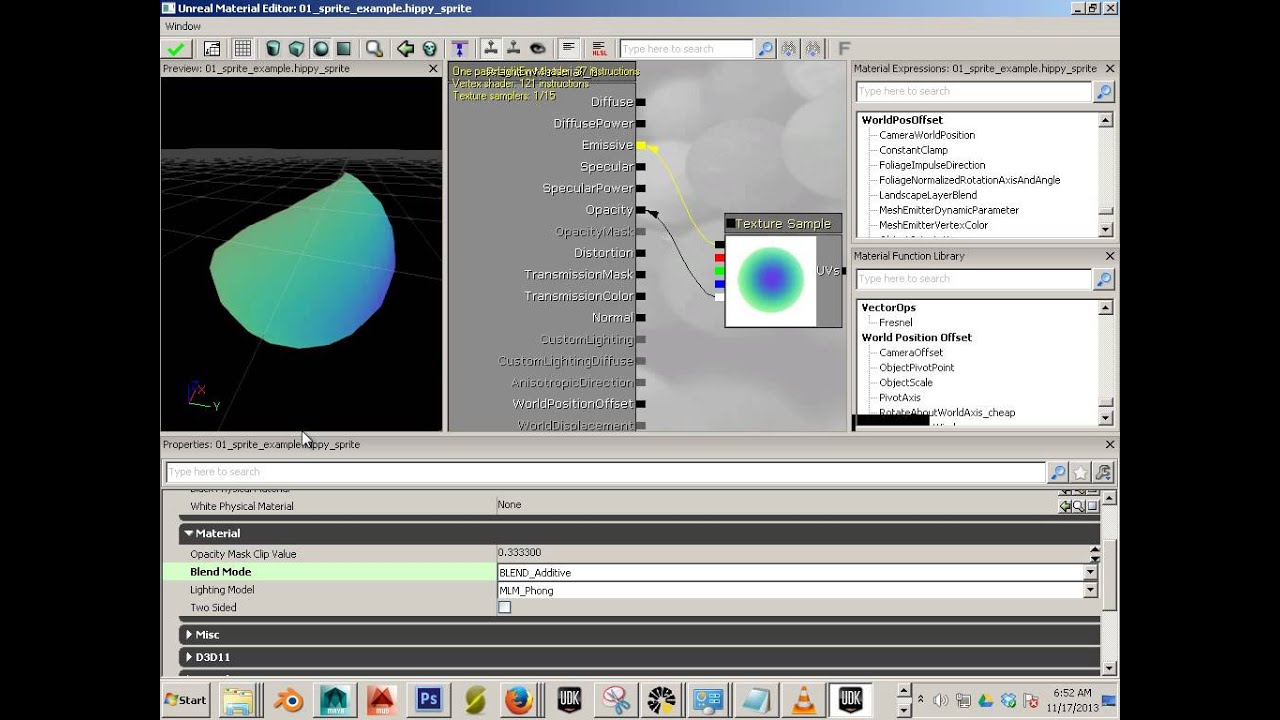Toggle the eye icon in the toolbar
Viewport: 1280px width, 720px height.
[x=538, y=48]
